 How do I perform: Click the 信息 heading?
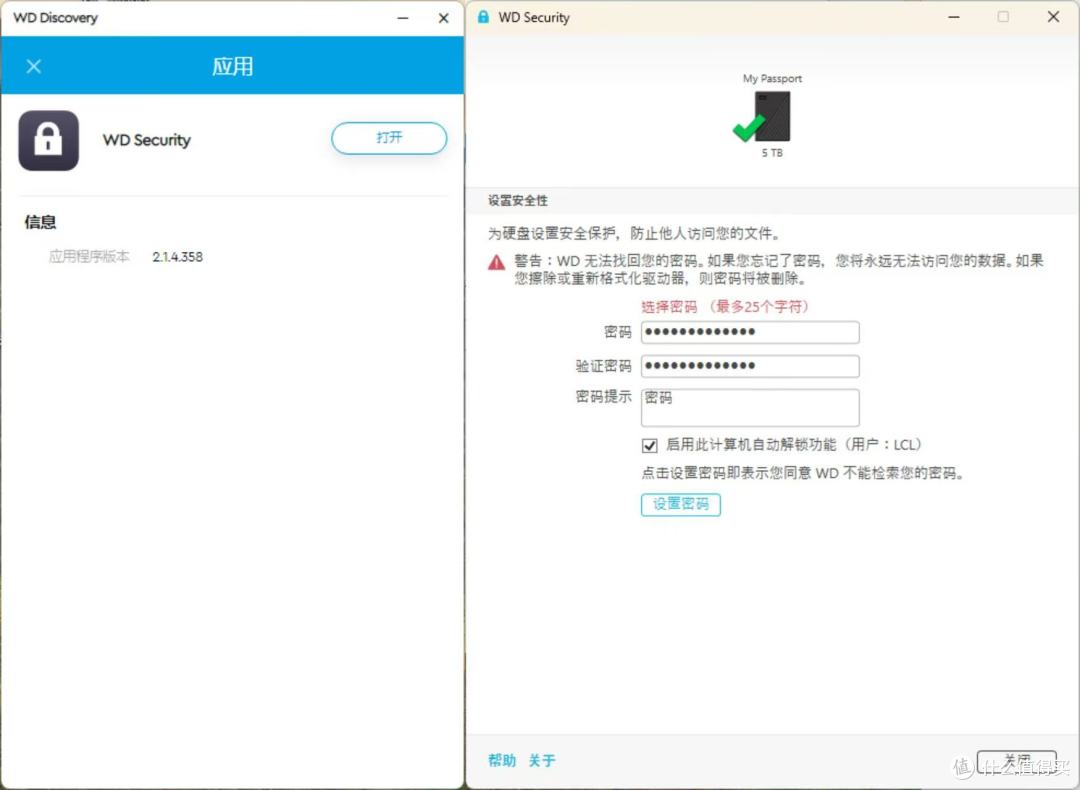pos(40,222)
